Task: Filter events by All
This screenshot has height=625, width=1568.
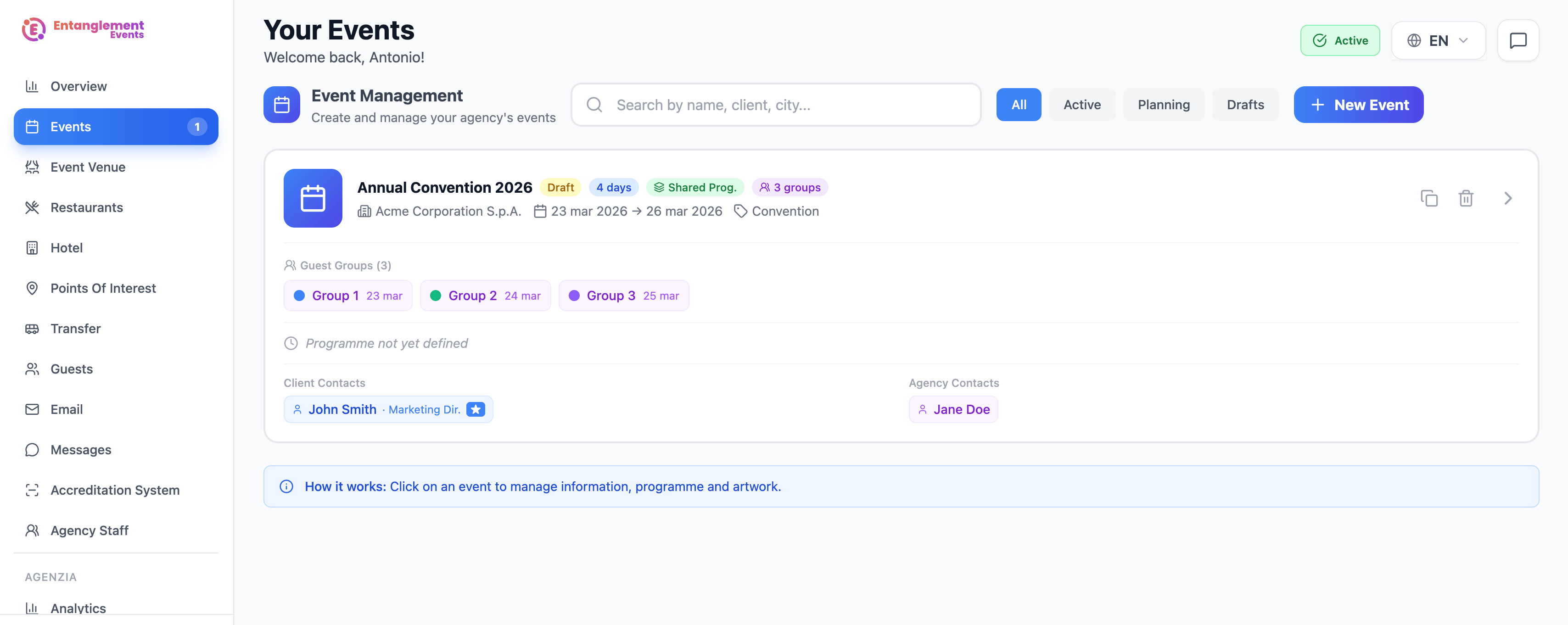Action: point(1019,105)
